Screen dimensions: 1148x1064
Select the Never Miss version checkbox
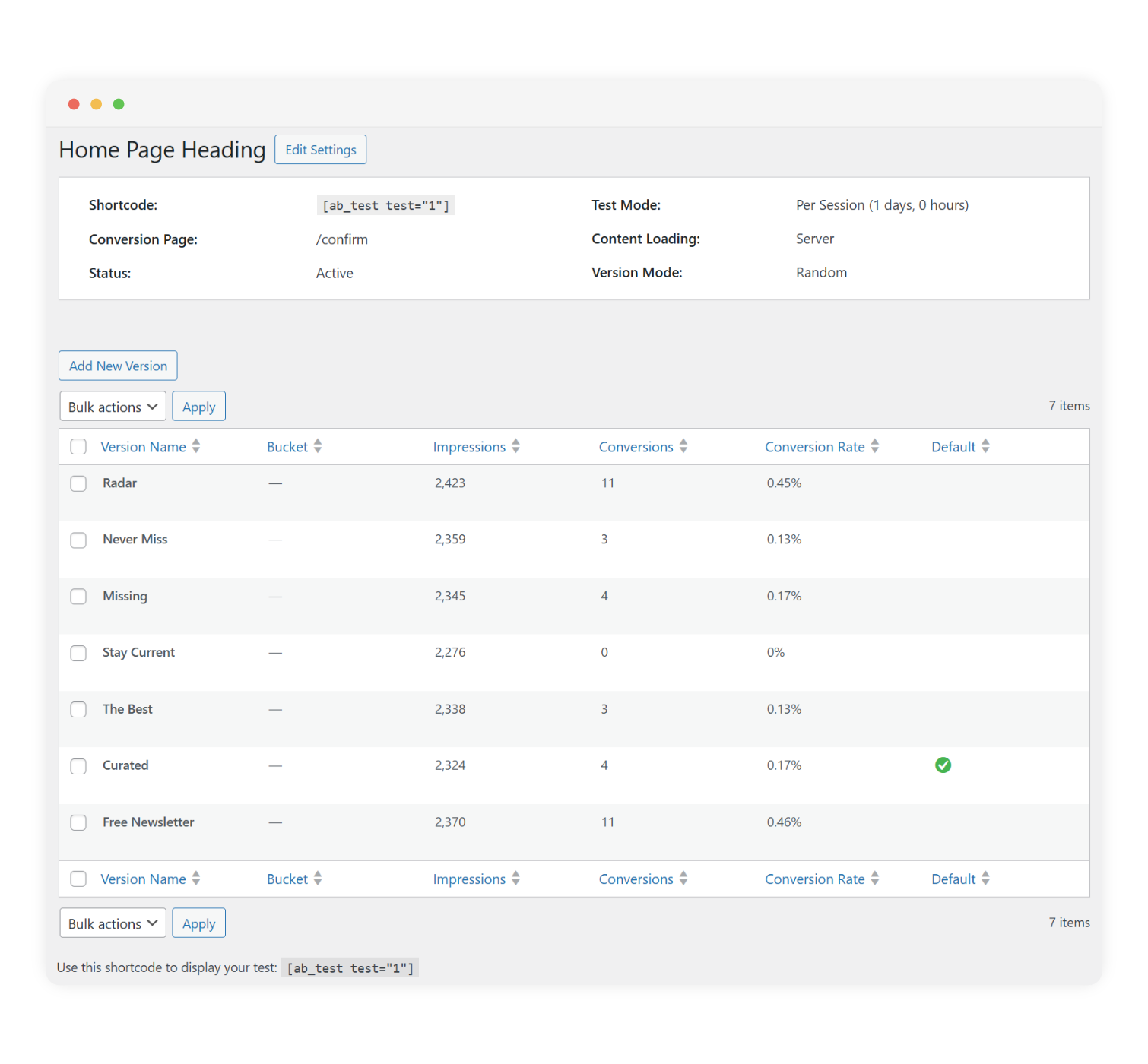tap(78, 540)
